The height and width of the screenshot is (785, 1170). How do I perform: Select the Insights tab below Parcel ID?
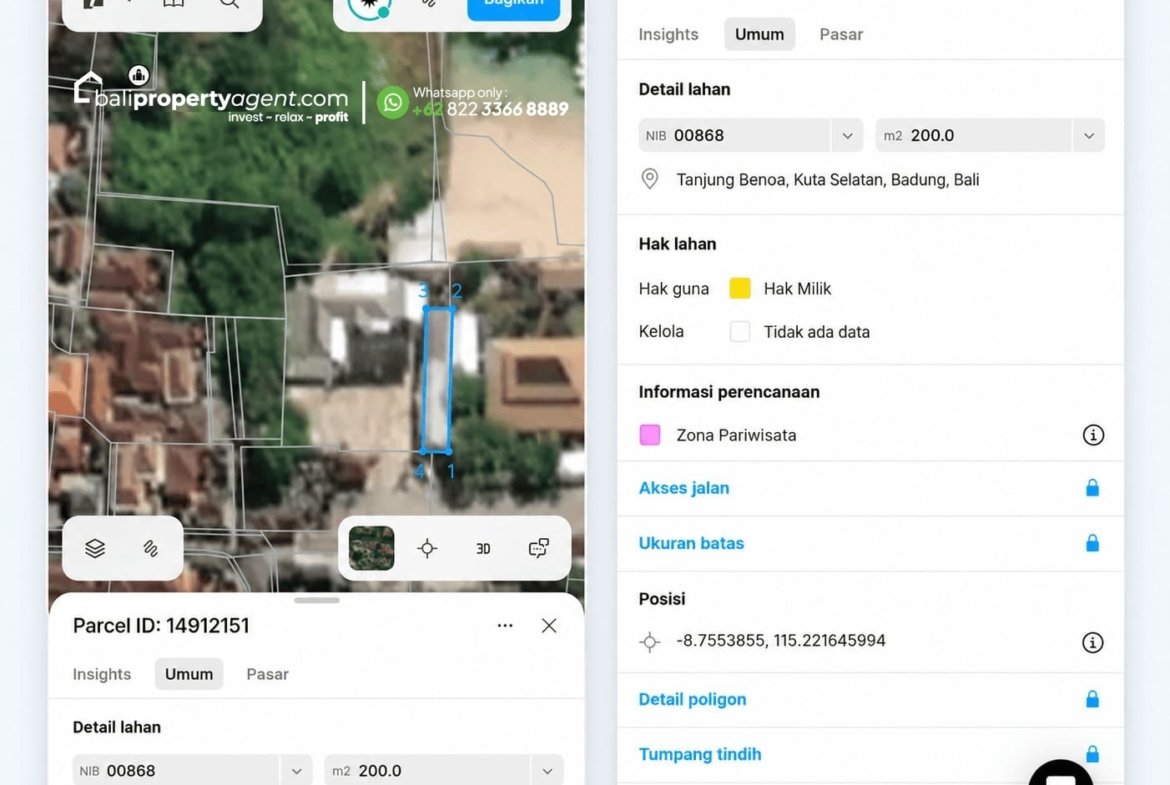(102, 674)
